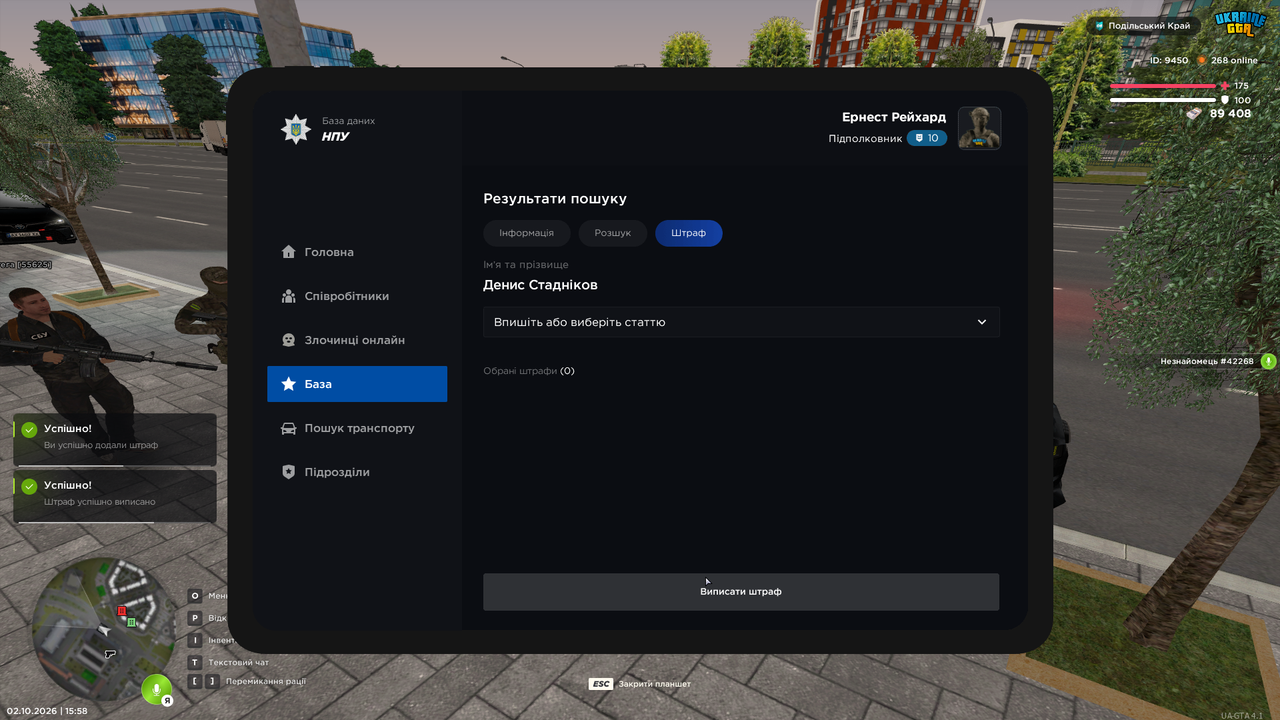Click the red health bar

(1165, 86)
